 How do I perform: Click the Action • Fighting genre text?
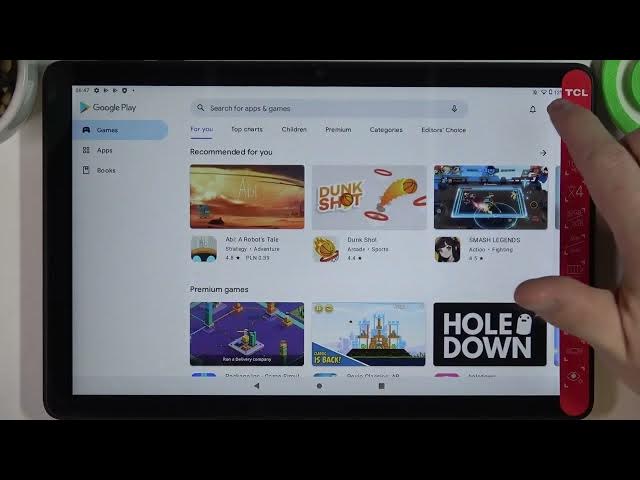(491, 249)
